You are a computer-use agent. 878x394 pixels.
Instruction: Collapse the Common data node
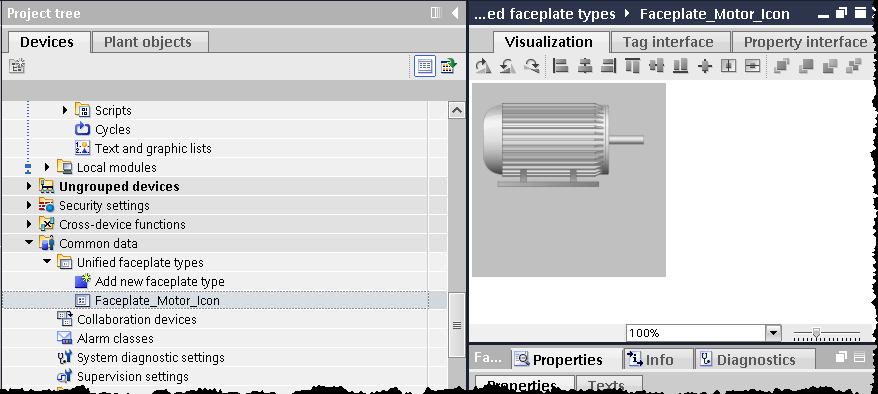pyautogui.click(x=29, y=243)
